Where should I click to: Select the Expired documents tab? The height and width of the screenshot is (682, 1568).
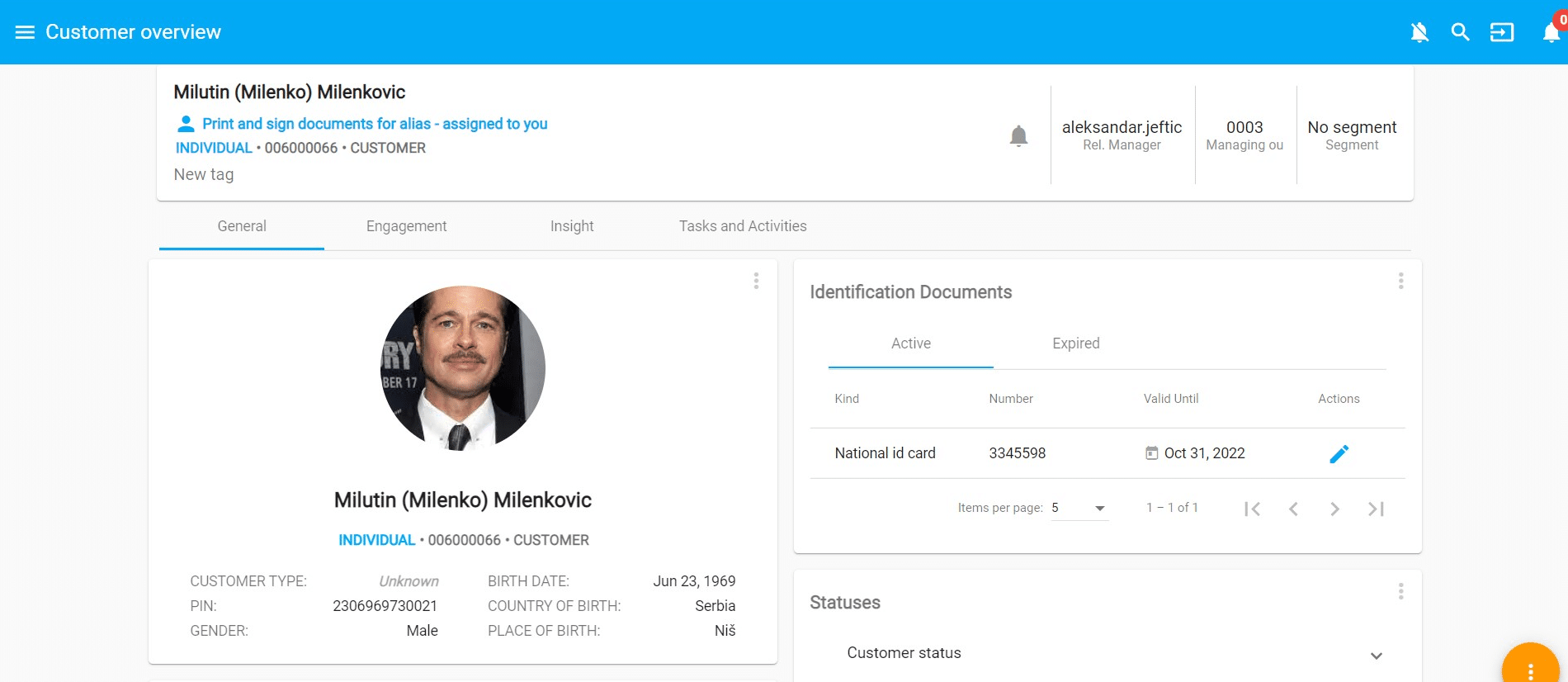(x=1076, y=343)
